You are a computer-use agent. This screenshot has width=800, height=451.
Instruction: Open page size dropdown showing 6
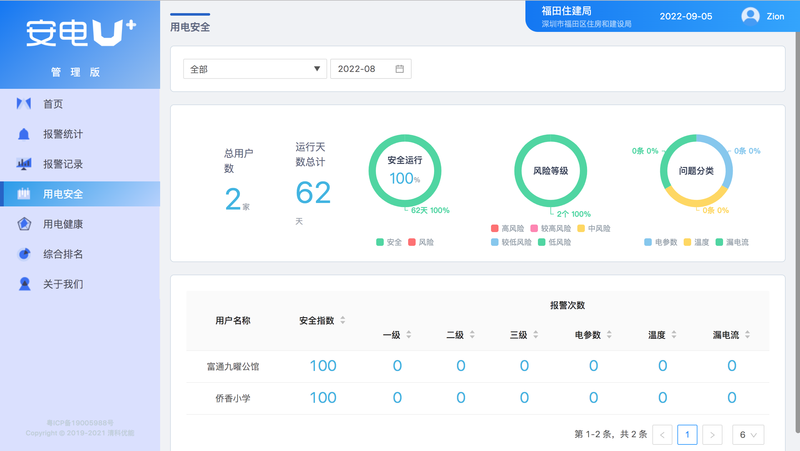(x=748, y=435)
